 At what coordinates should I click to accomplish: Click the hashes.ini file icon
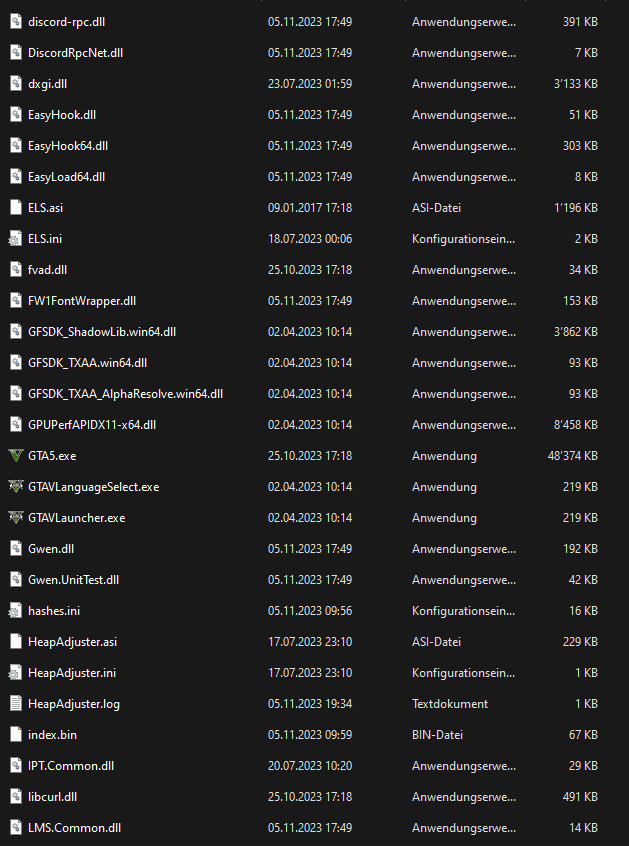[x=16, y=611]
